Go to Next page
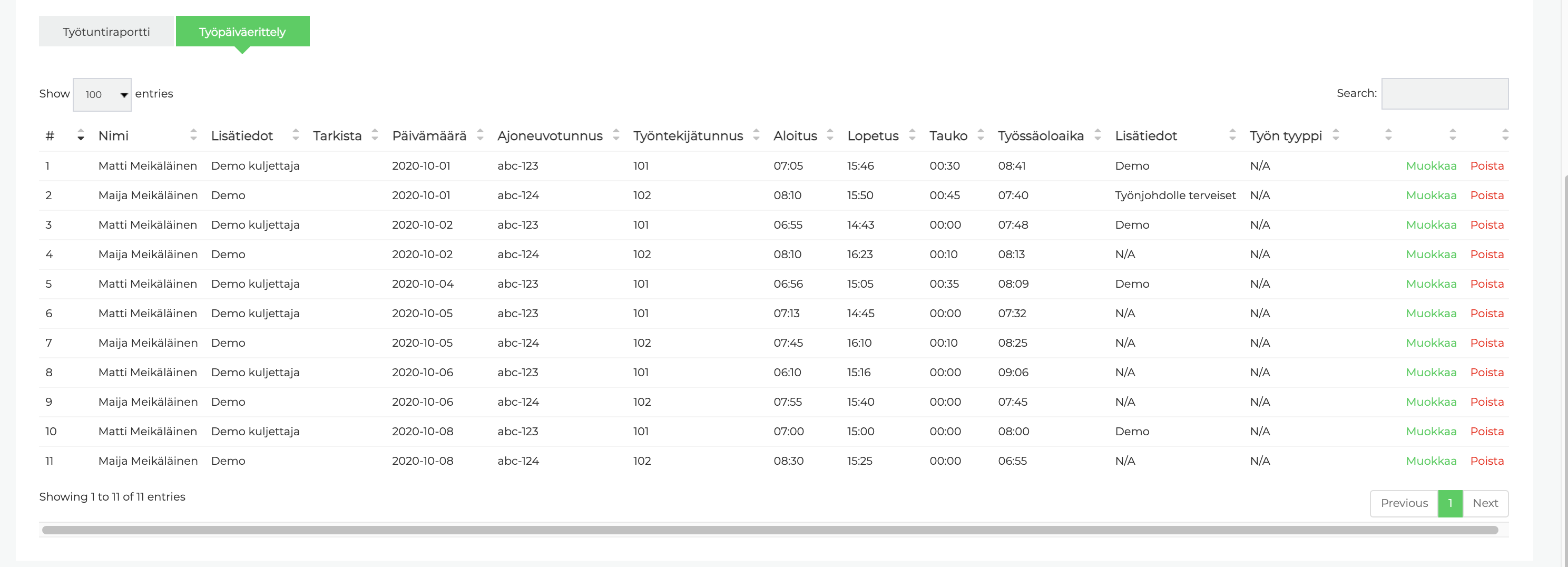The height and width of the screenshot is (567, 1568). (1485, 503)
